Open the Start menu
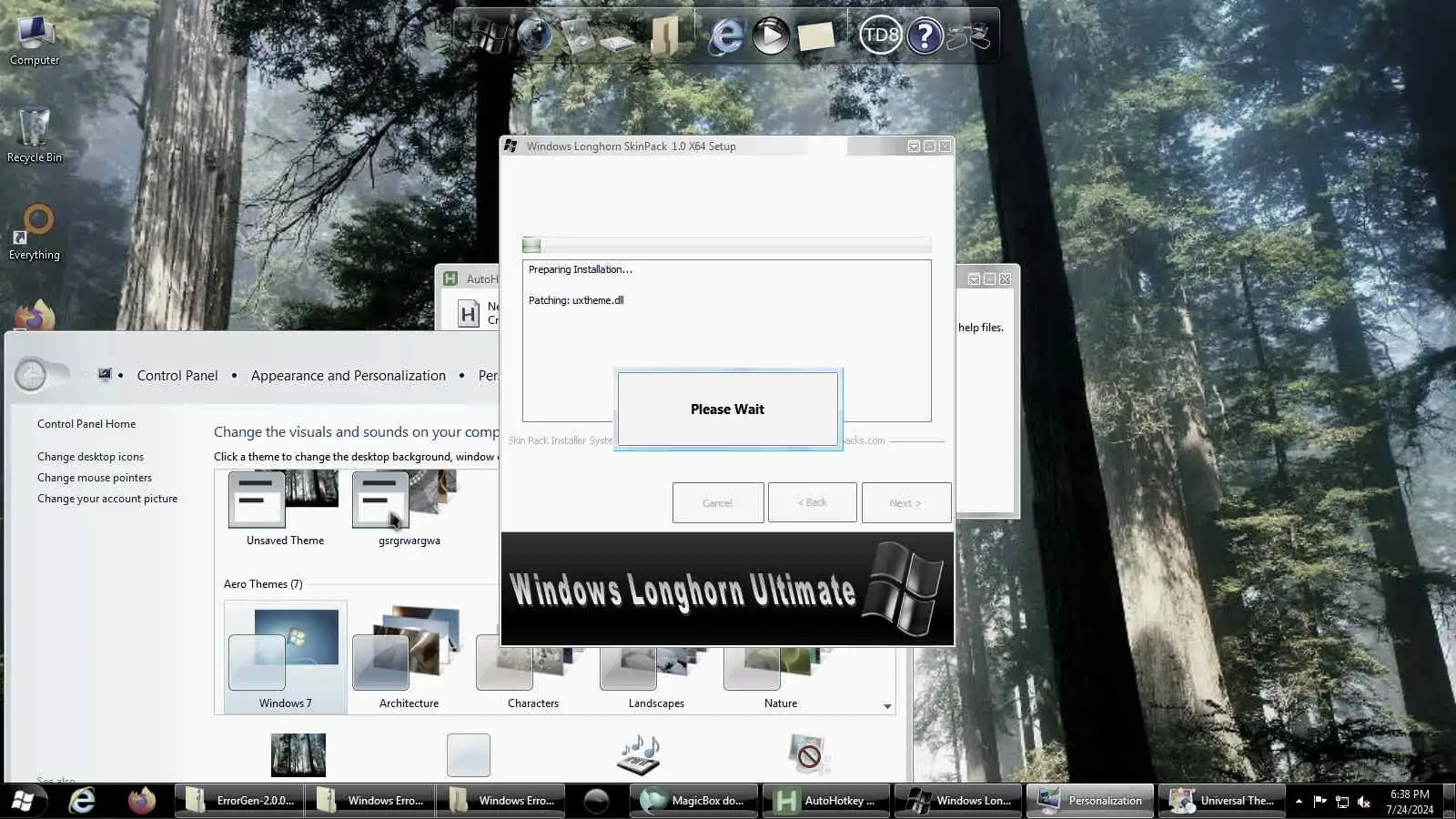This screenshot has width=1456, height=819. [x=23, y=801]
